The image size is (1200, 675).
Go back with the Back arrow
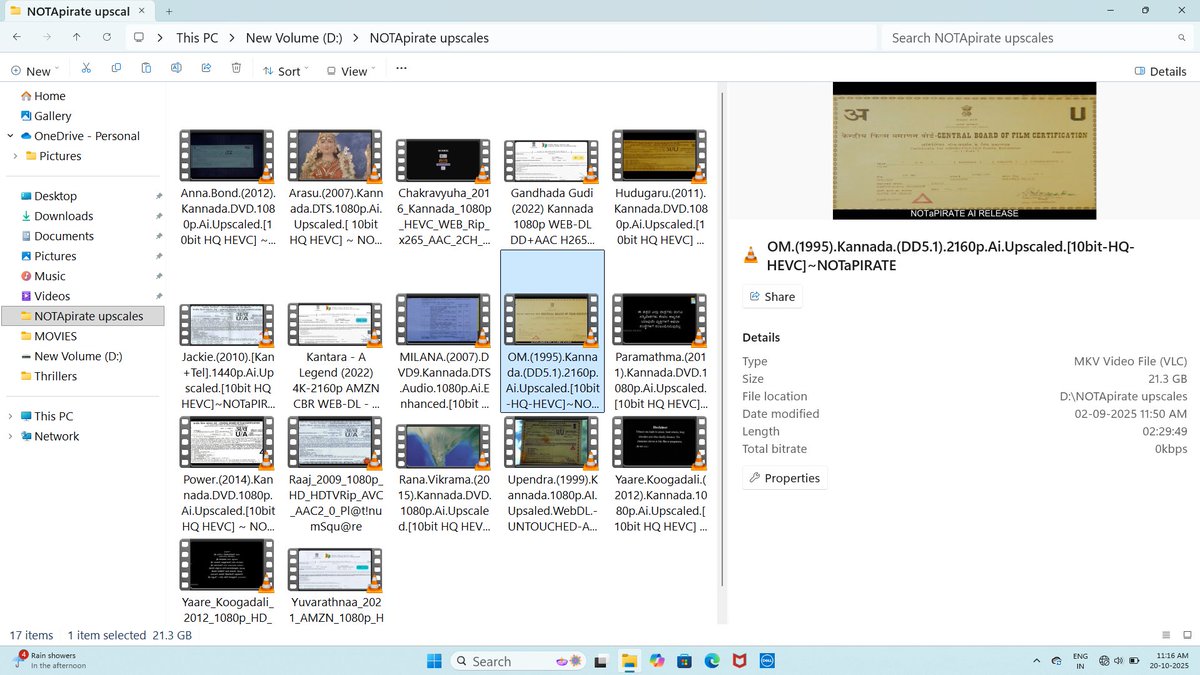(17, 37)
